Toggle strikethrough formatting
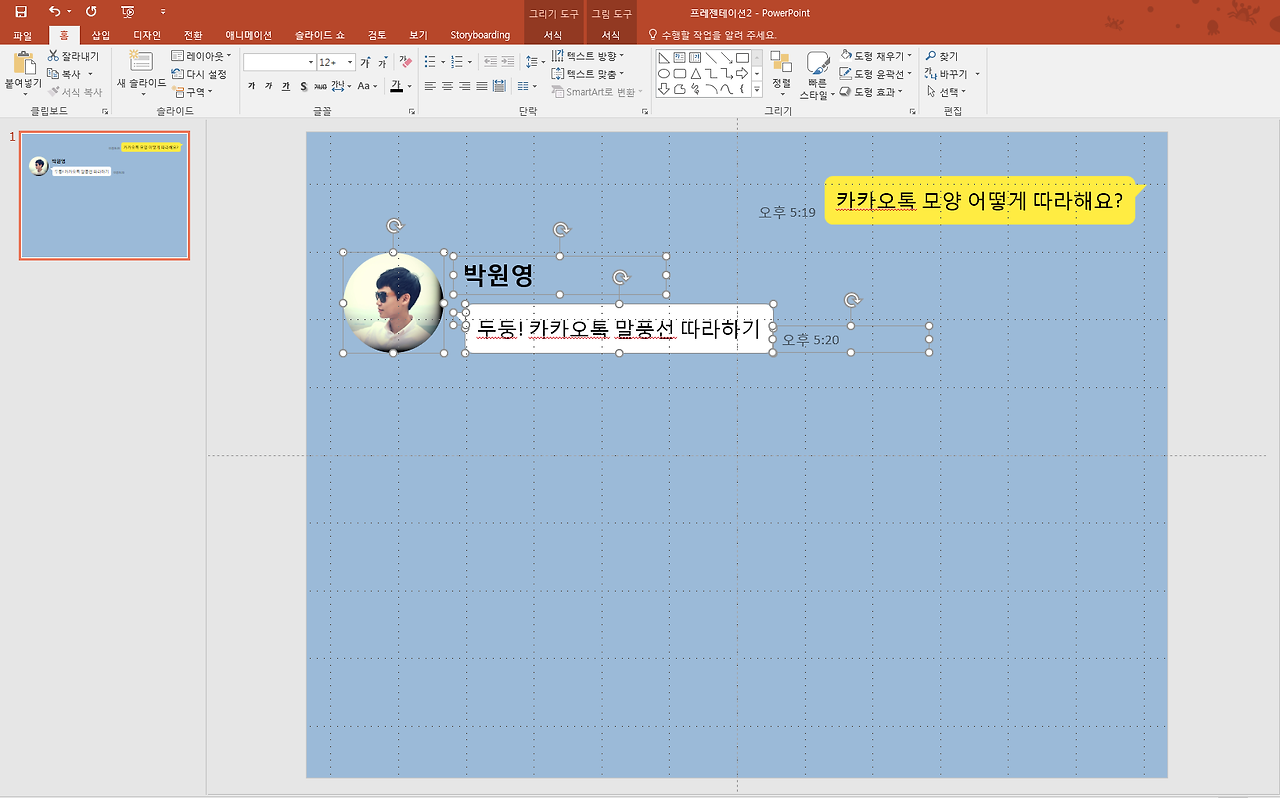1280x798 pixels. 320,87
